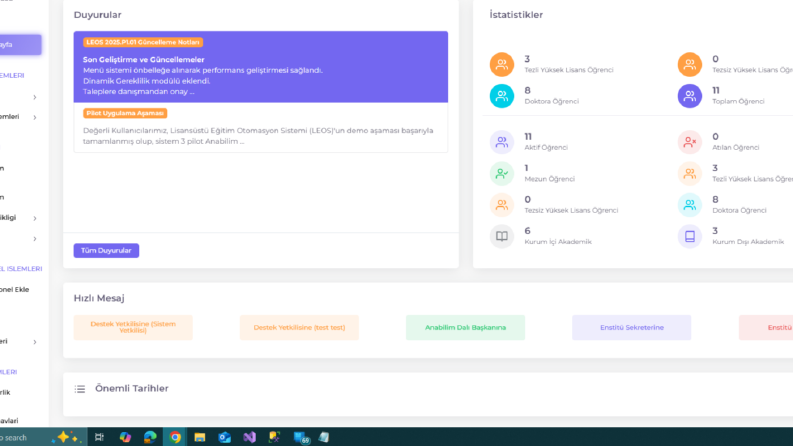This screenshot has height=446, width=793.
Task: Expand sidebar chevron just above 'emleri' row
Action: point(35,97)
